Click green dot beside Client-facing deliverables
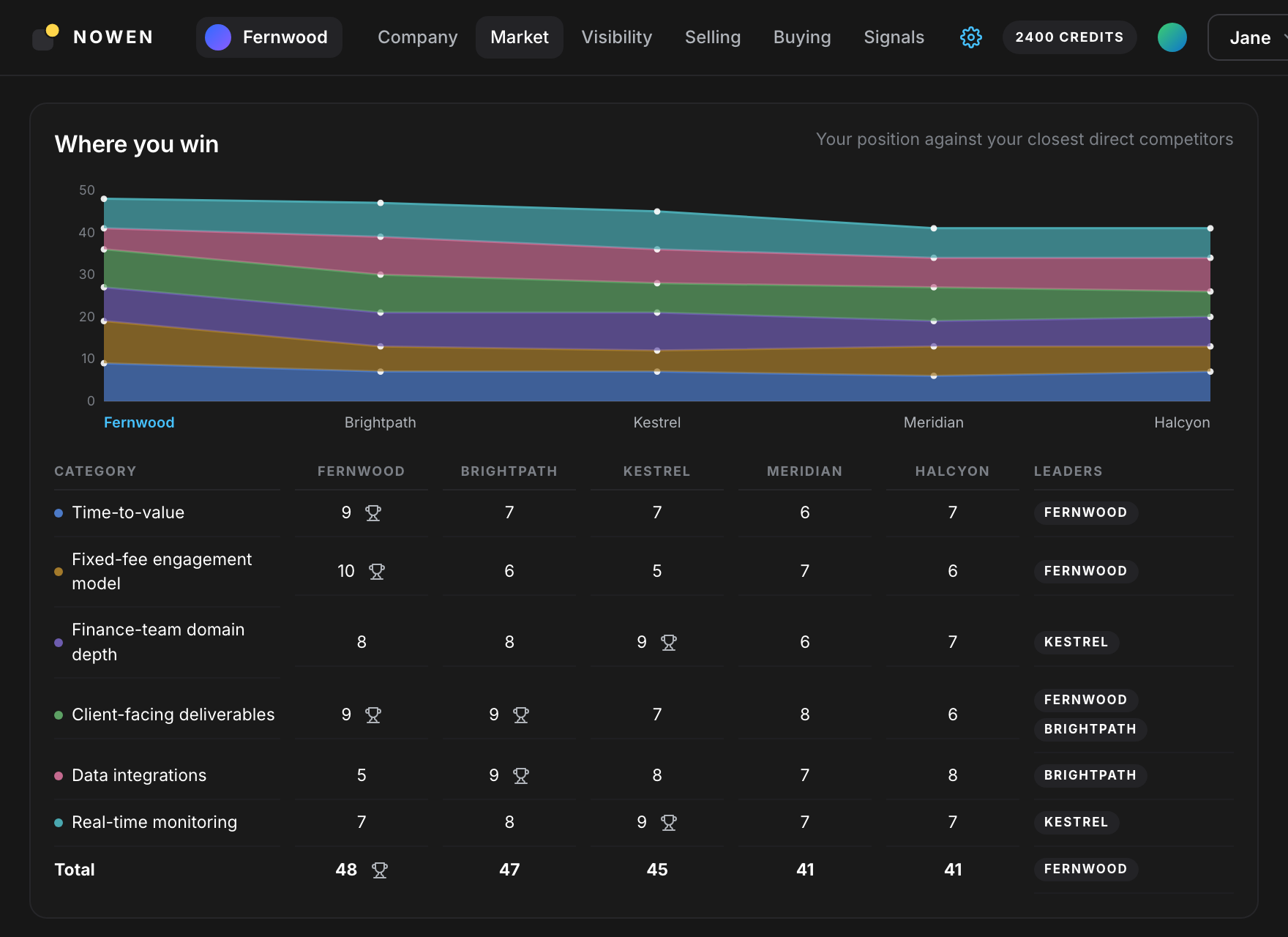The width and height of the screenshot is (1288, 937). [59, 715]
